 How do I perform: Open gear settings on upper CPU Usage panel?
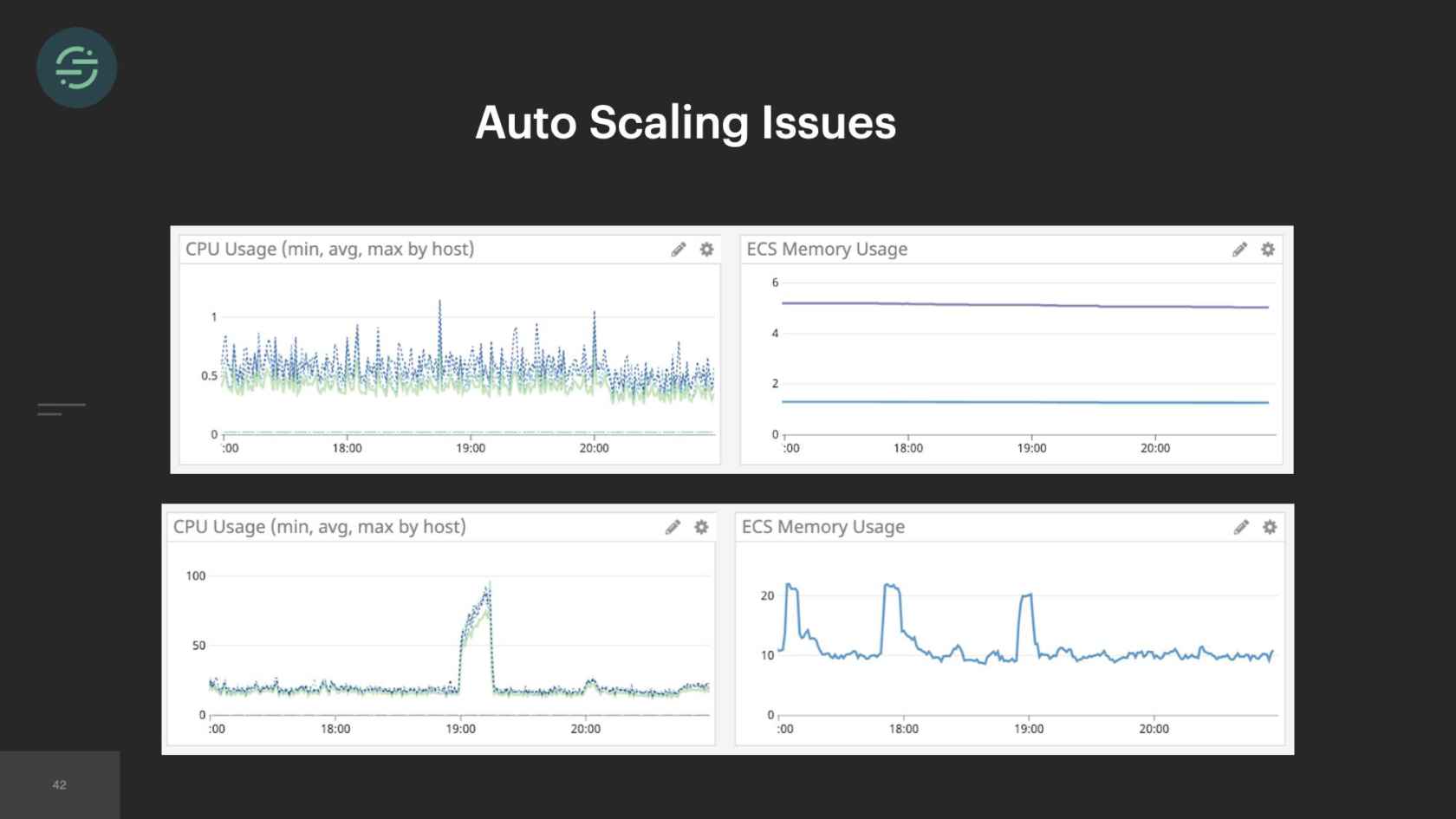tap(707, 250)
